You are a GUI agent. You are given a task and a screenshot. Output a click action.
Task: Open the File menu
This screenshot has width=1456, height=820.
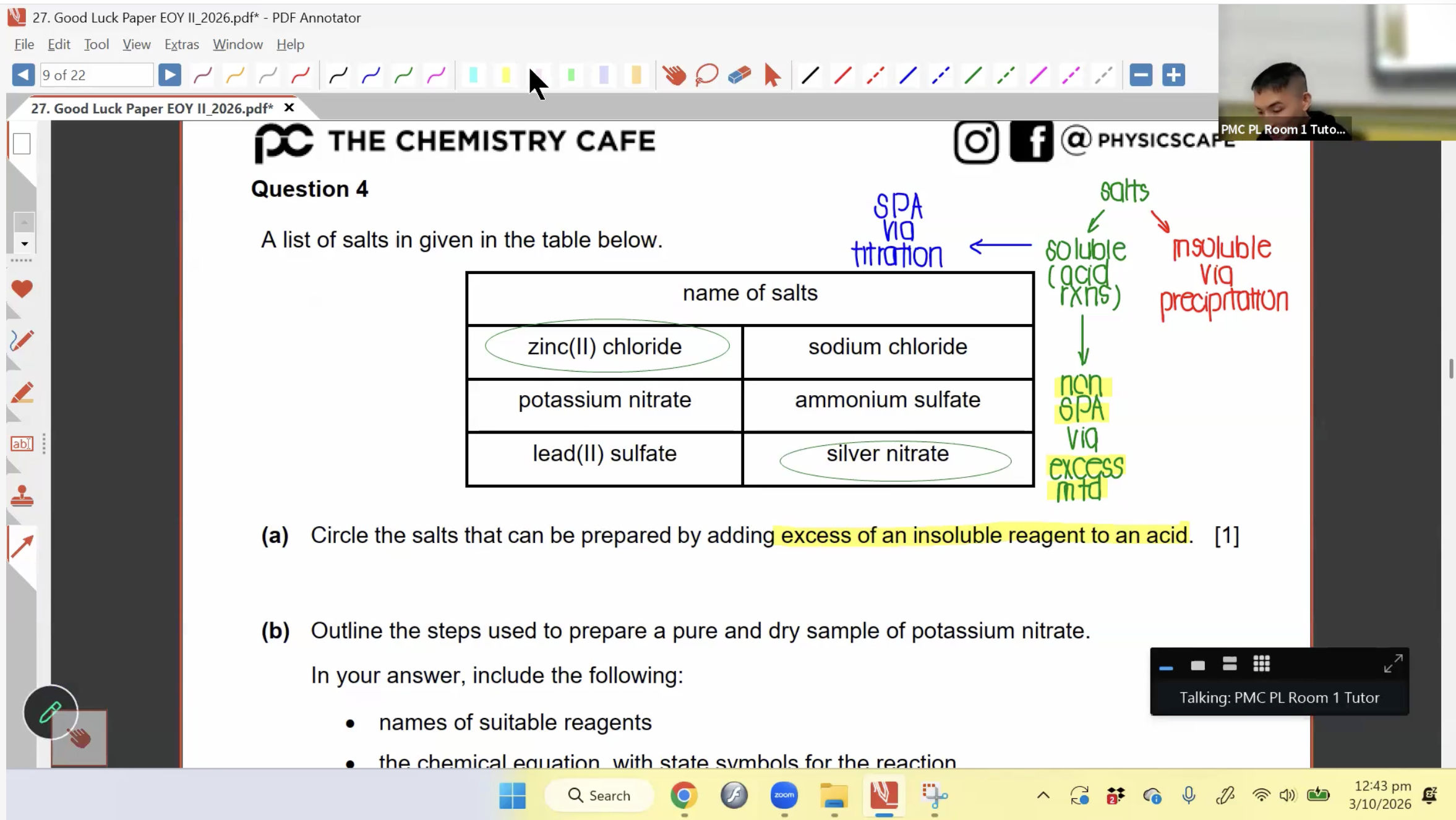coord(24,44)
